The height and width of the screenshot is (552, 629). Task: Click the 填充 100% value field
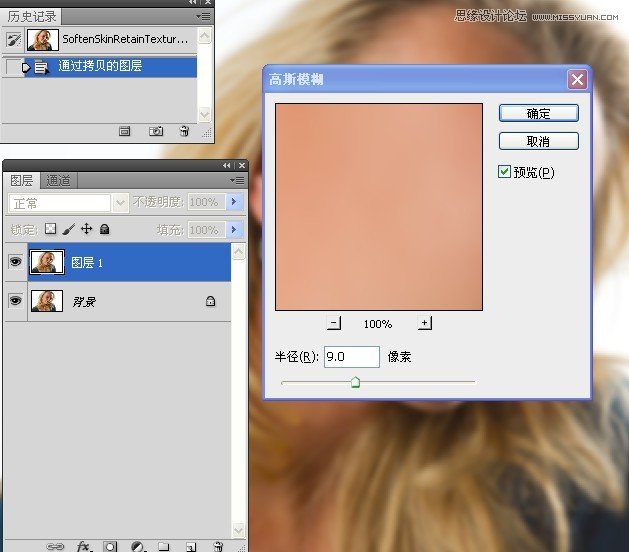(x=206, y=229)
